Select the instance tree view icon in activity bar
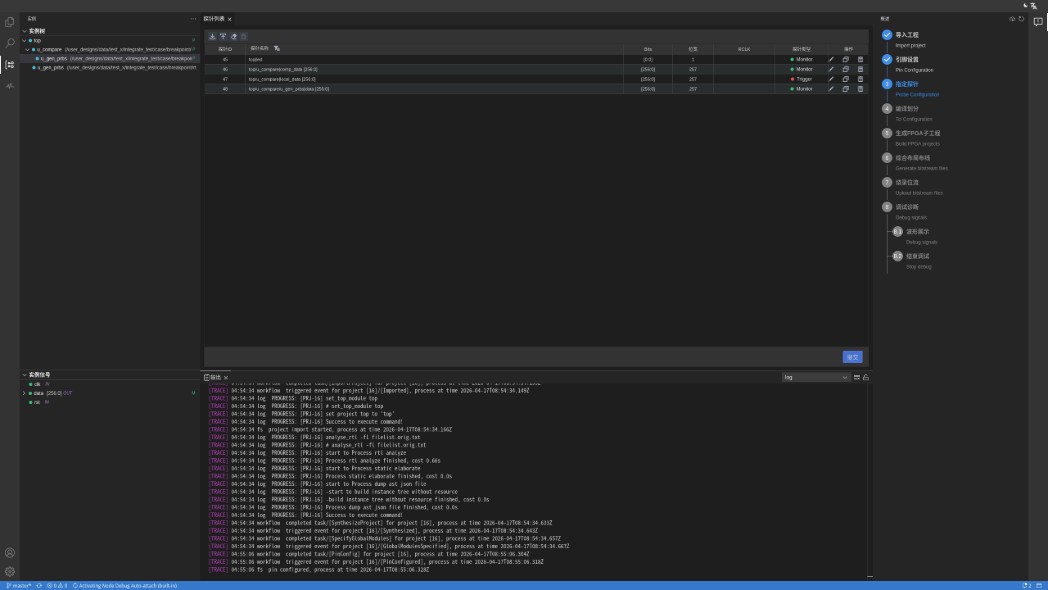1048x590 pixels. tap(9, 65)
